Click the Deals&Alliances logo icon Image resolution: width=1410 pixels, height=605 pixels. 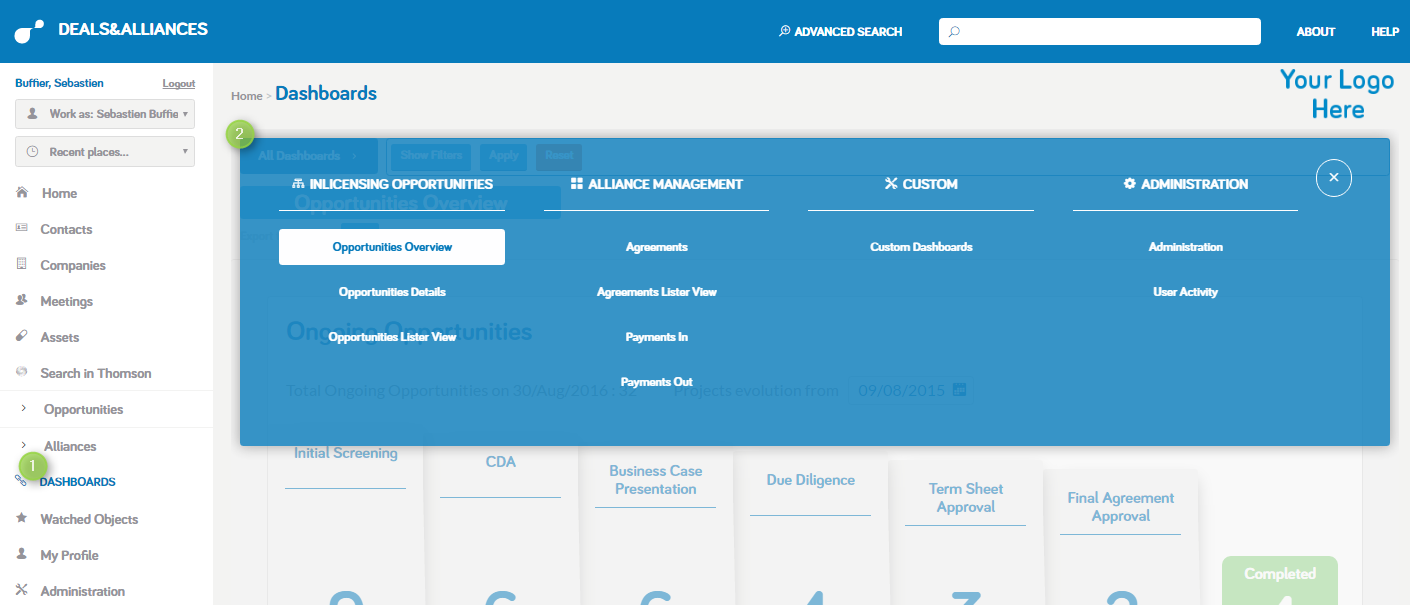click(29, 32)
